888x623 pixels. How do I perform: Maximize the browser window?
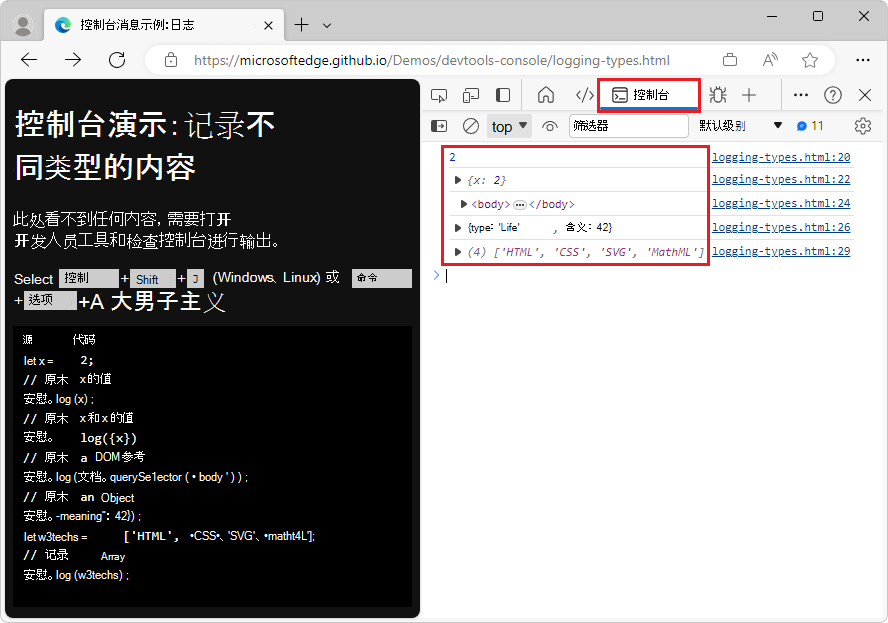[x=818, y=16]
